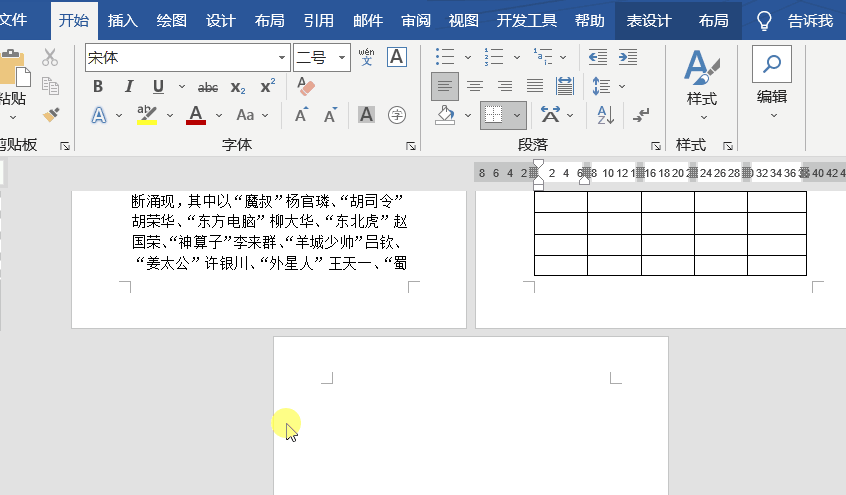The image size is (846, 495).
Task: Open font dialog launcher
Action: pos(411,146)
